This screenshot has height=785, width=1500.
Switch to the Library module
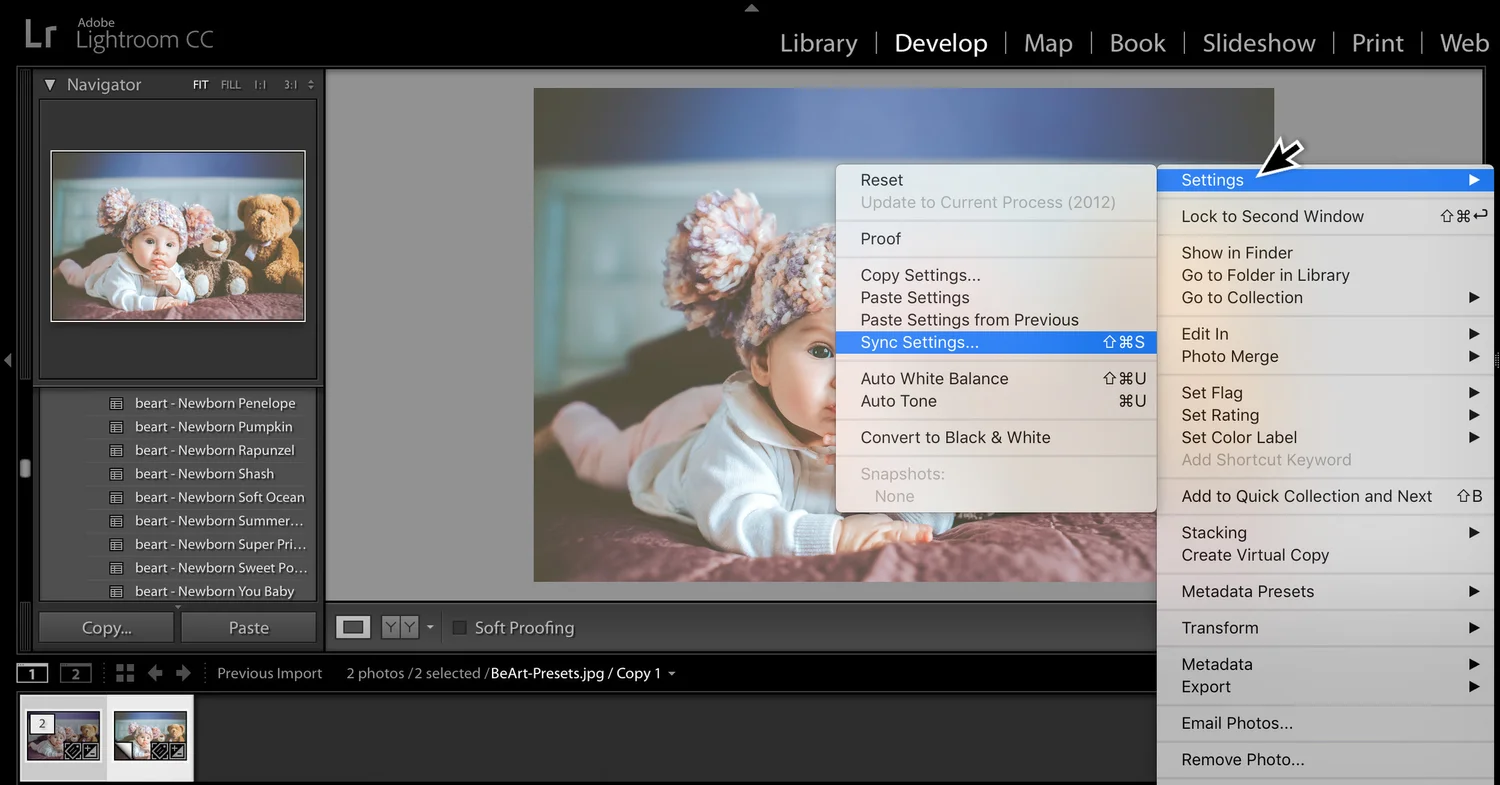click(x=818, y=43)
